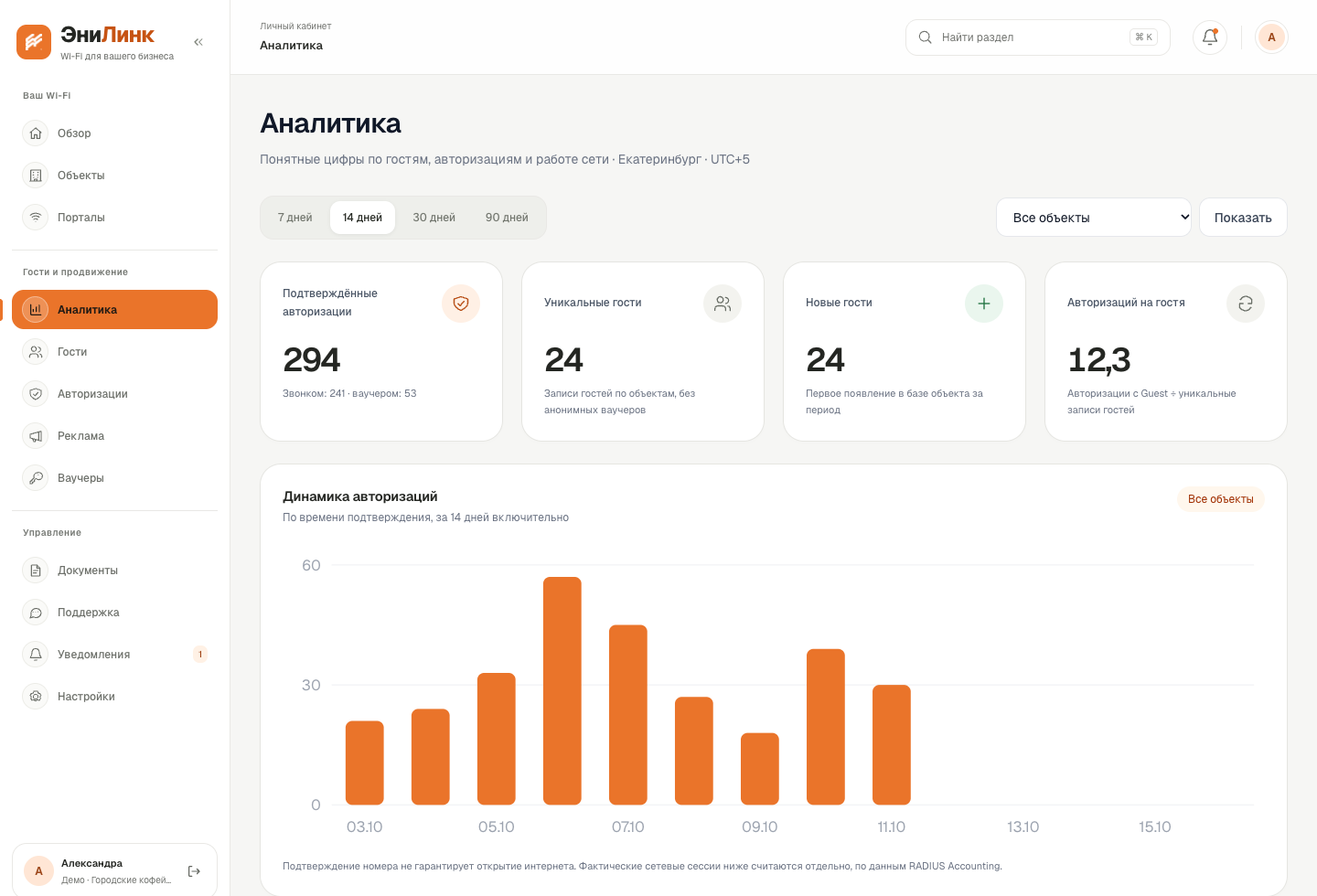Open the user avatar menu in header

click(x=1271, y=37)
